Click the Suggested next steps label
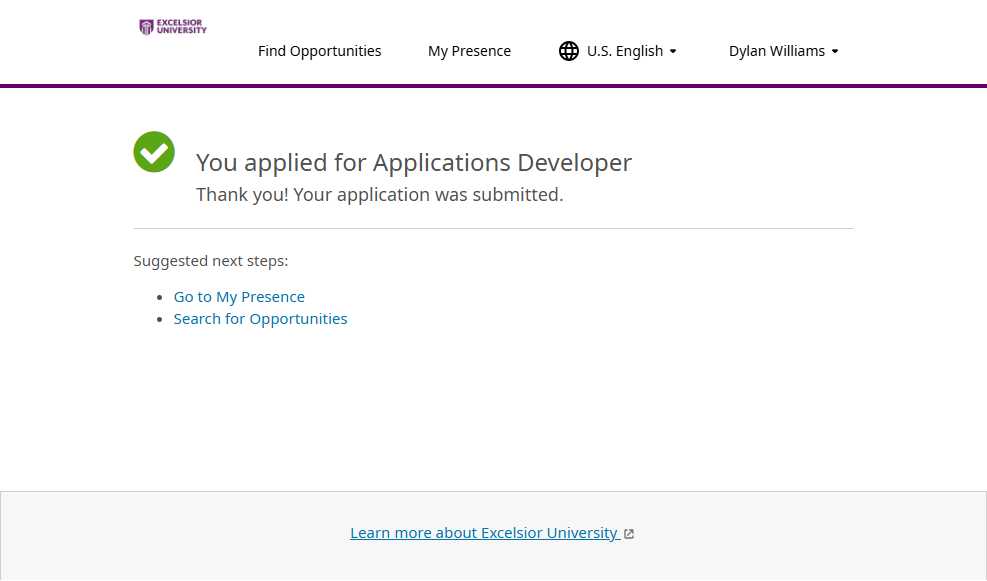The width and height of the screenshot is (987, 581). click(211, 261)
